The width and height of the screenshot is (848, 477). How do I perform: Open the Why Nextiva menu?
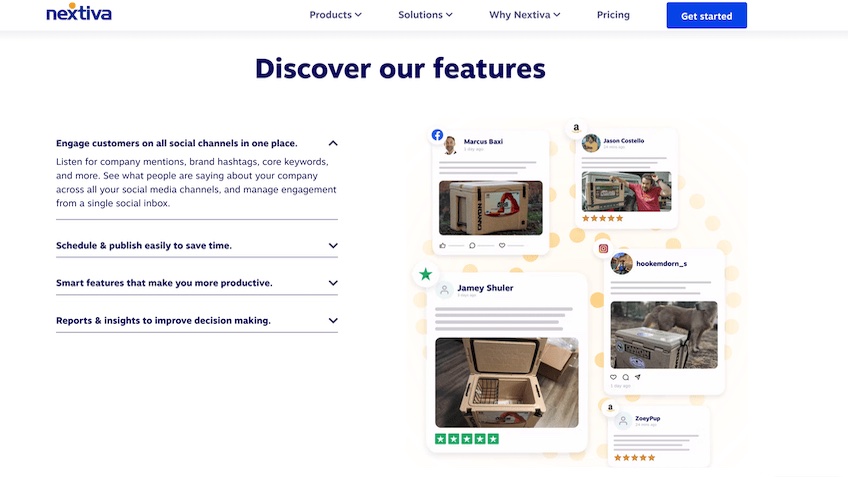coord(525,15)
